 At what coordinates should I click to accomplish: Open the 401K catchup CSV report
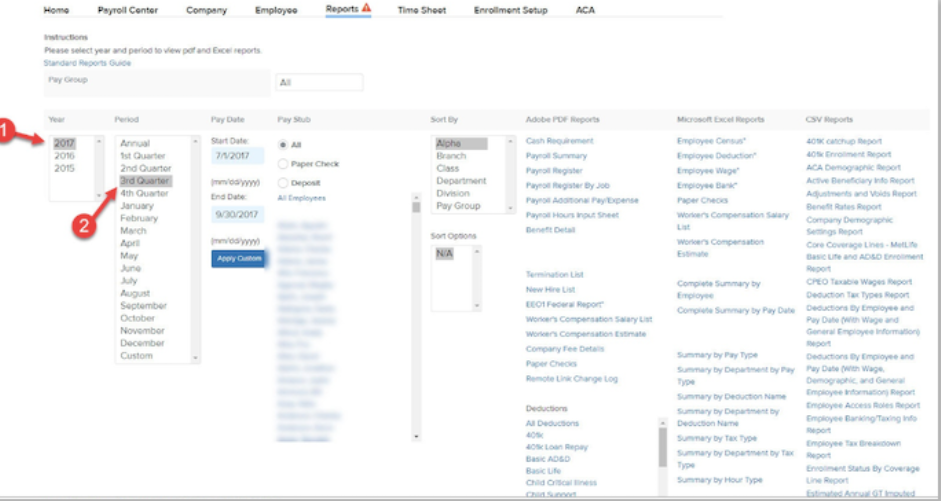[843, 141]
